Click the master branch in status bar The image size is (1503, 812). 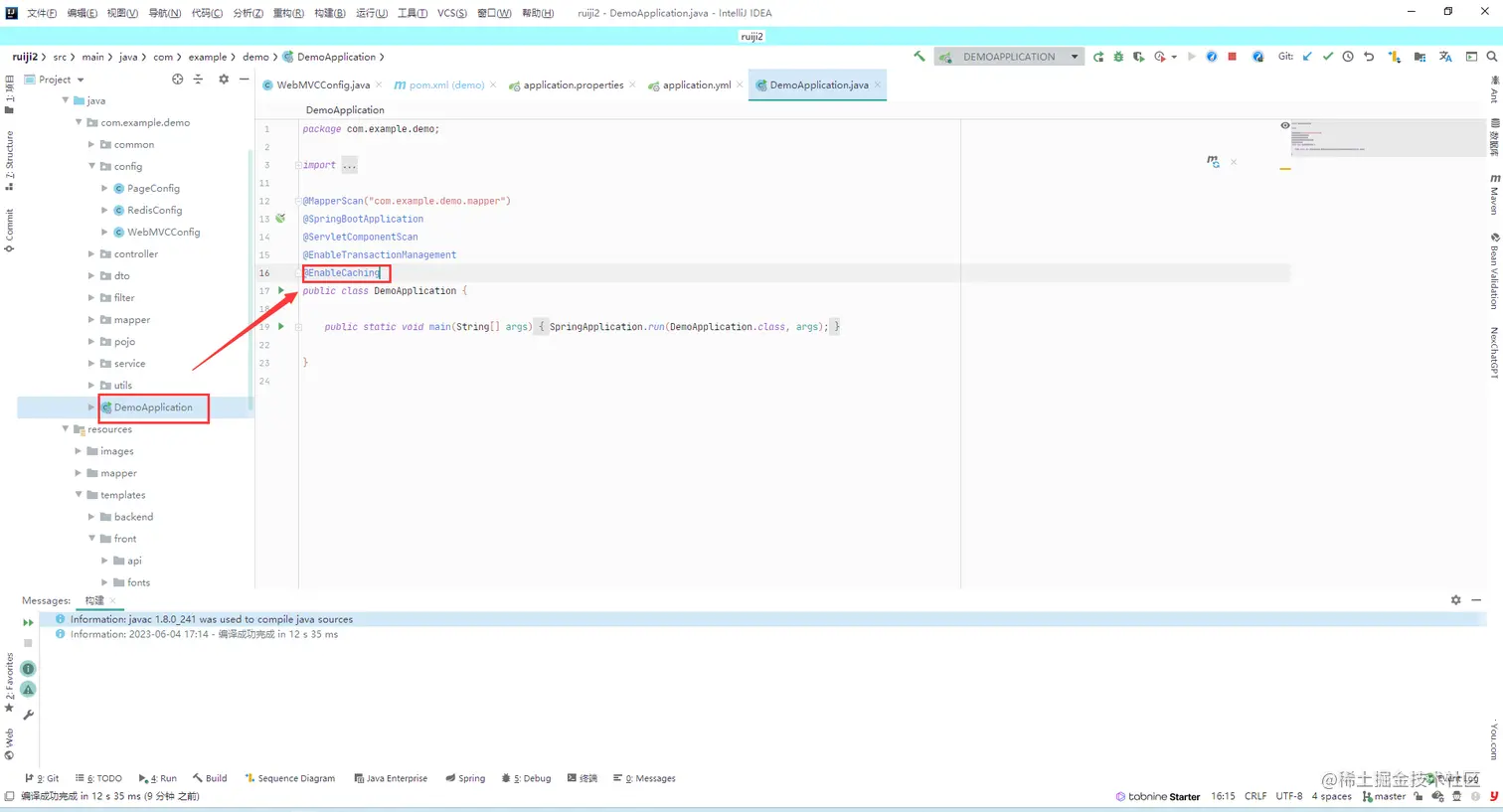(x=1385, y=796)
